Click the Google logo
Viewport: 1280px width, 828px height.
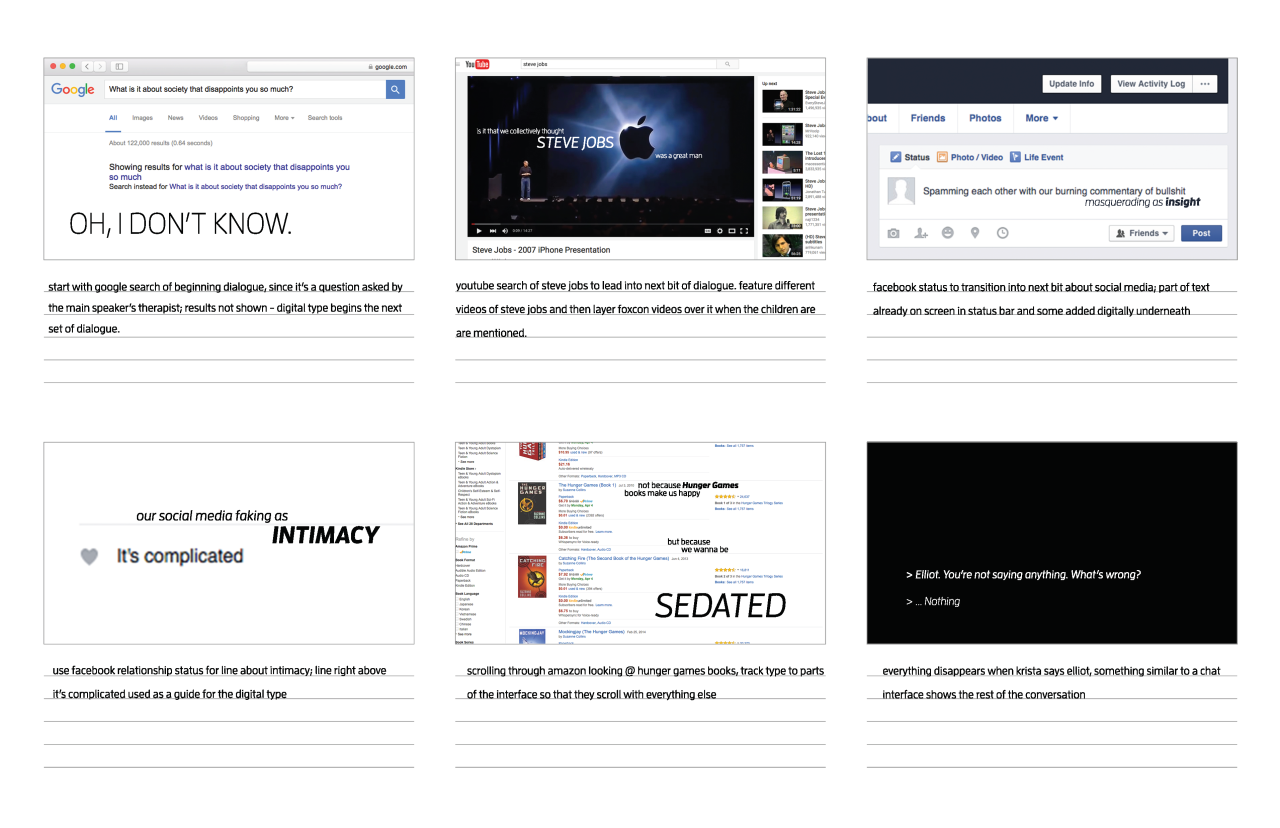(73, 90)
